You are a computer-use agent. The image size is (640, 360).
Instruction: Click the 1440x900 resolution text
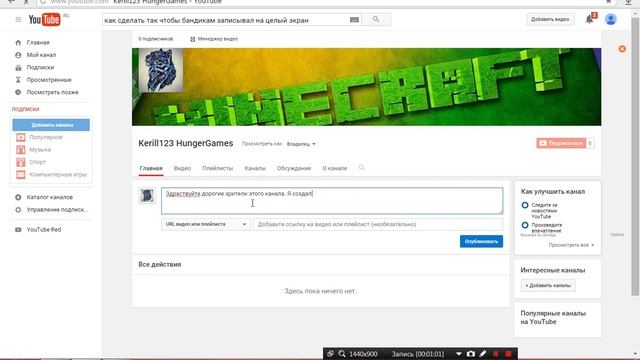pos(363,354)
